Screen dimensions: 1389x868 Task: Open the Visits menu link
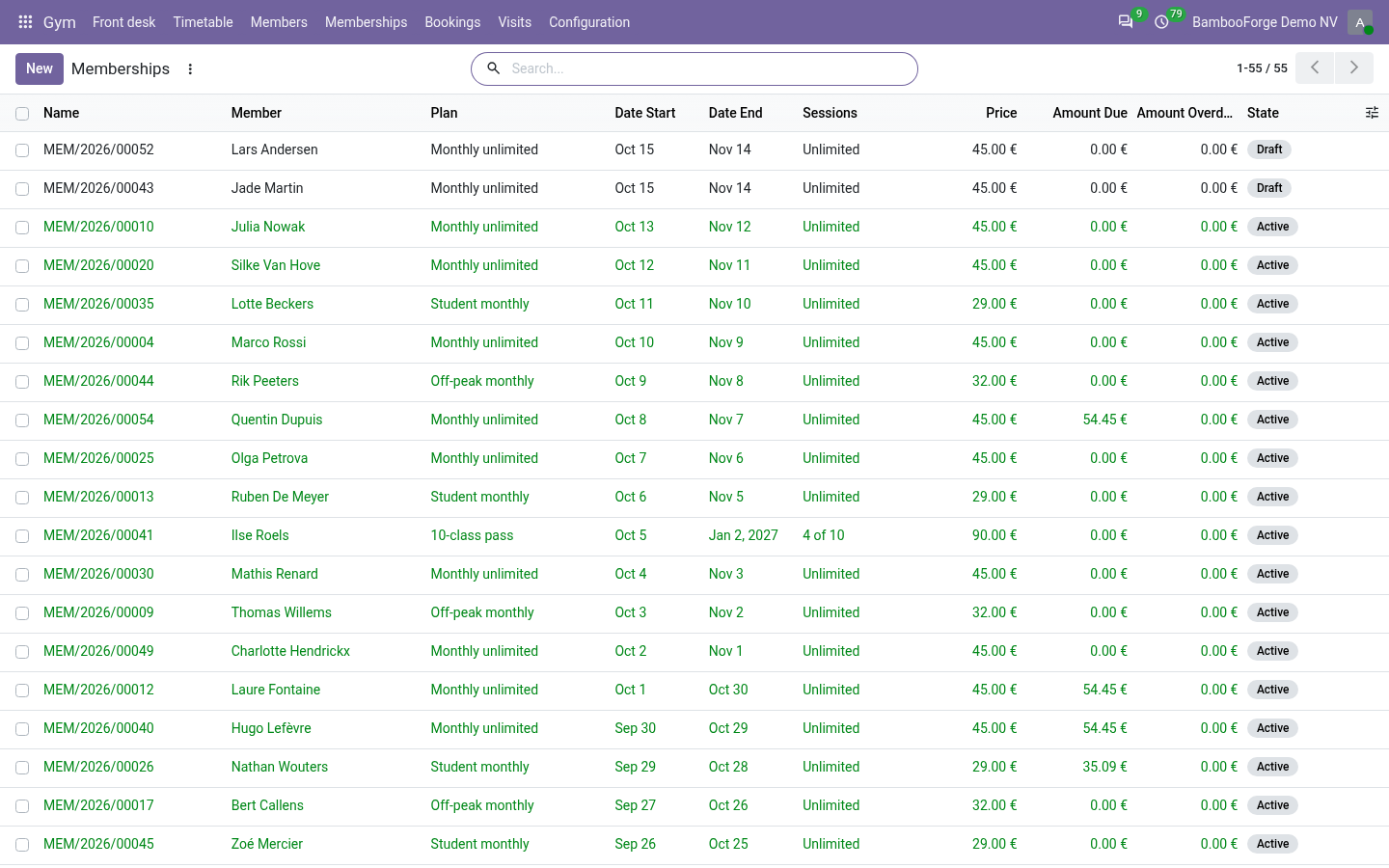tap(514, 22)
